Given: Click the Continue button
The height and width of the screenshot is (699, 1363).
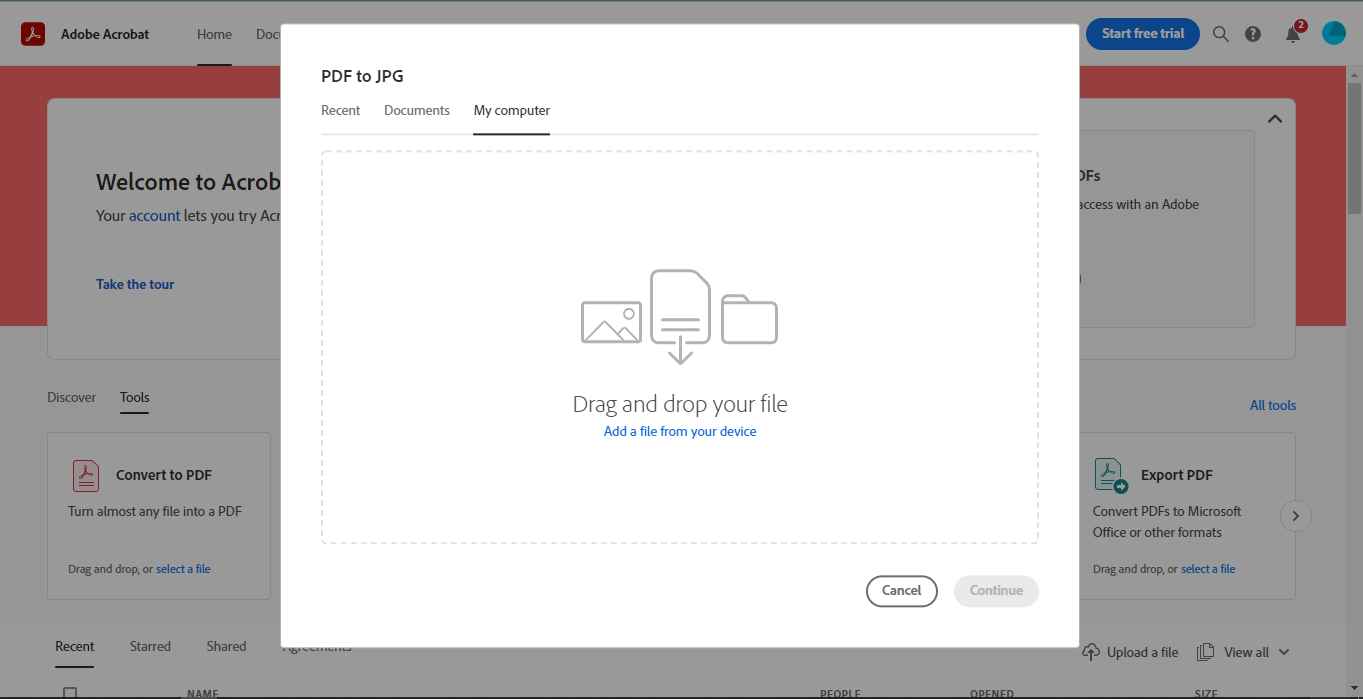Looking at the screenshot, I should tap(996, 591).
